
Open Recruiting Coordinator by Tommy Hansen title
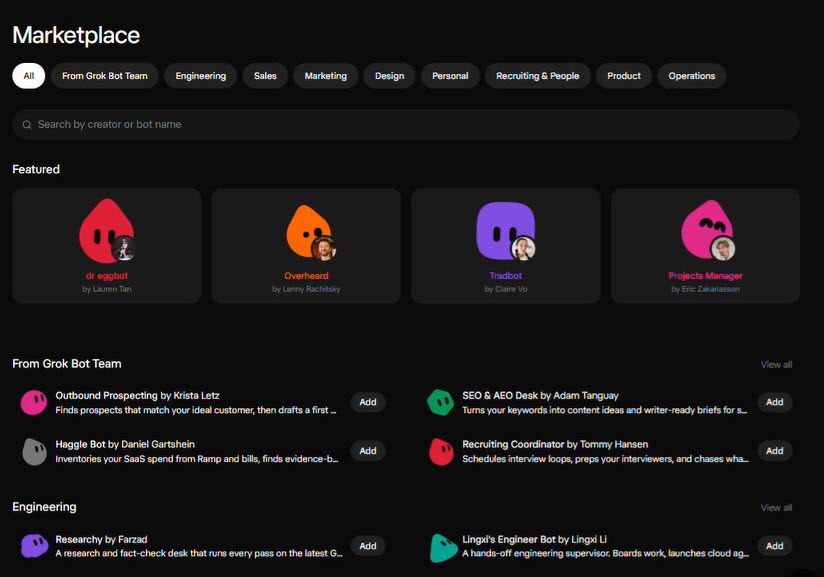[x=555, y=445]
